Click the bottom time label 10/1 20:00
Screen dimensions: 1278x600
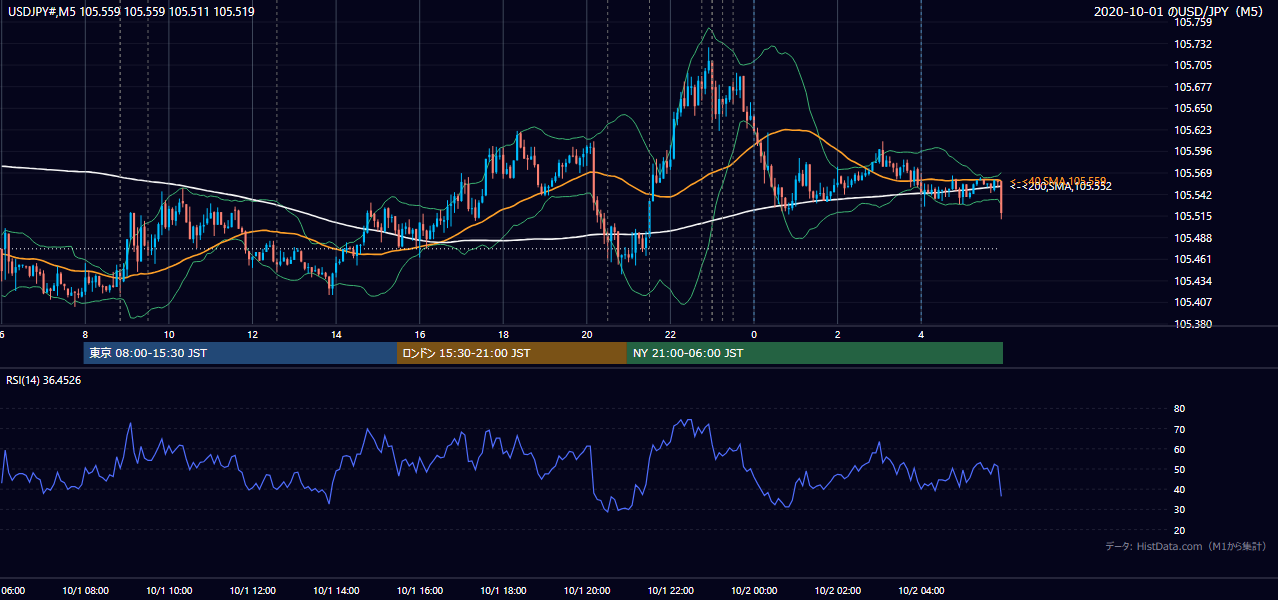tap(587, 590)
